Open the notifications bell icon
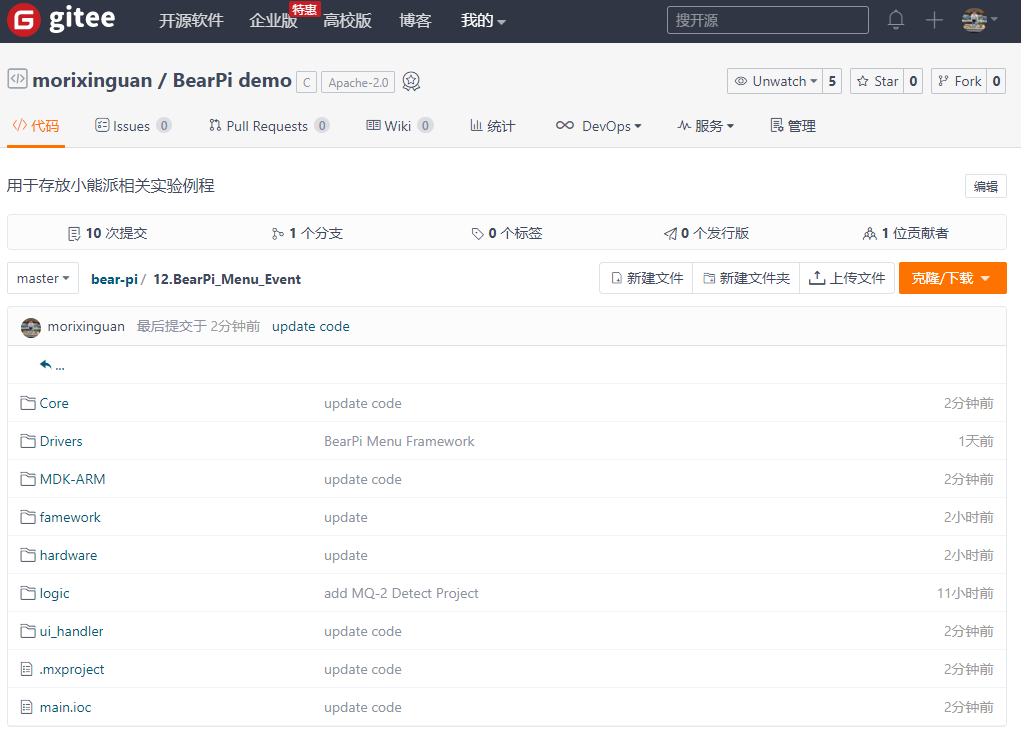The width and height of the screenshot is (1021, 749). coord(896,20)
